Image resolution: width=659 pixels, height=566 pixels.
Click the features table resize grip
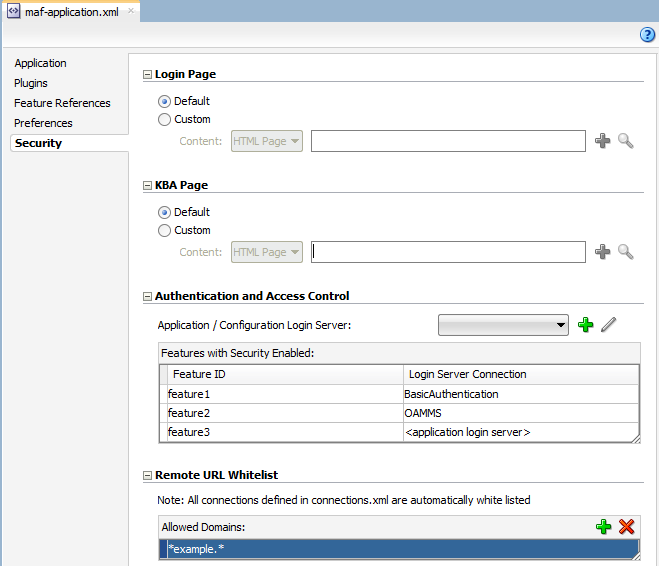point(636,439)
